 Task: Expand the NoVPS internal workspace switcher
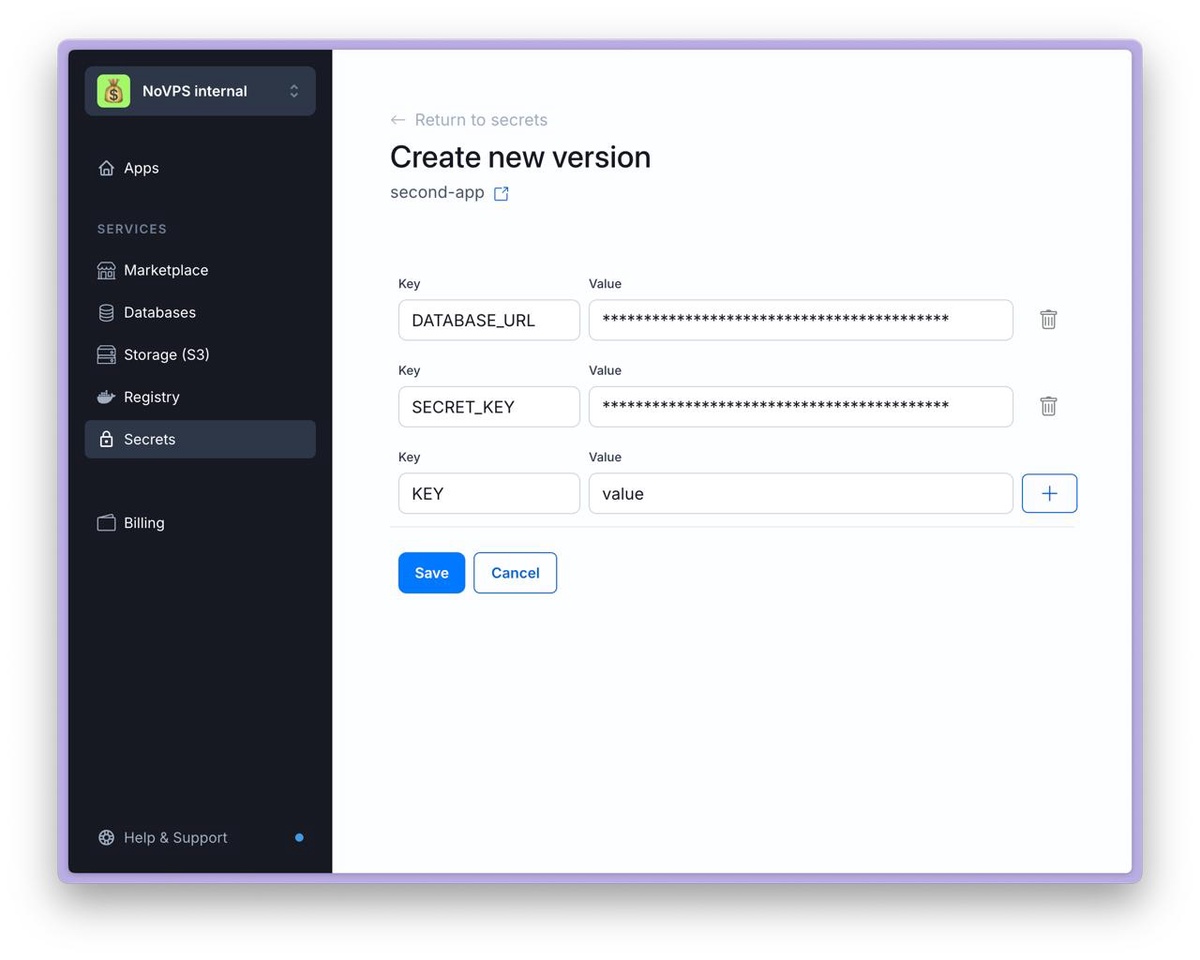coord(293,91)
